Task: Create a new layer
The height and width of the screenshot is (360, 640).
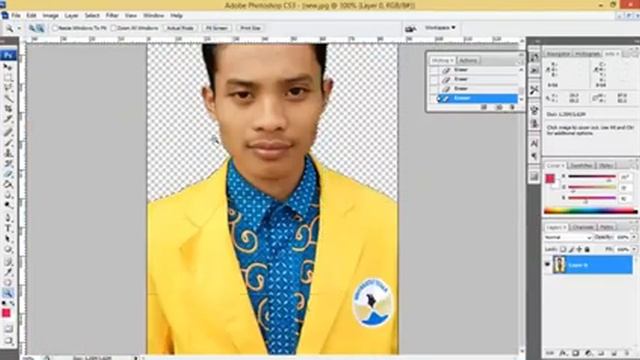Action: pyautogui.click(x=614, y=353)
